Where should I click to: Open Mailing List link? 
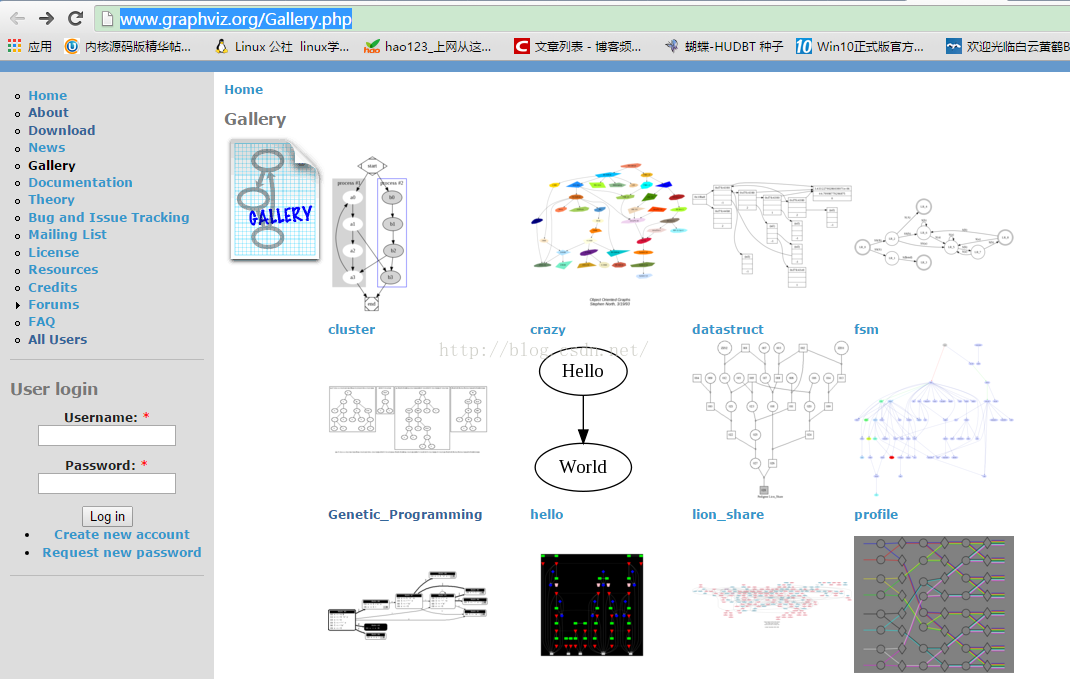point(68,235)
